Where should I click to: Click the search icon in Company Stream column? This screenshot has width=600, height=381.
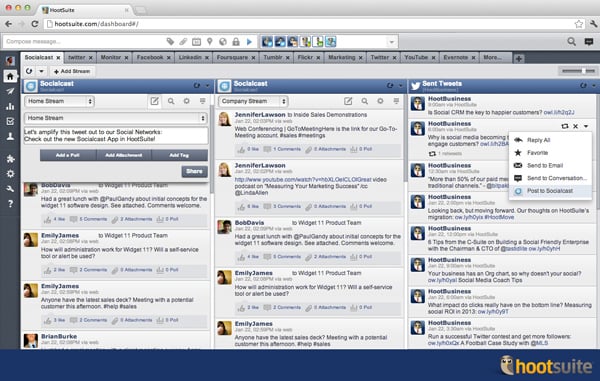(x=365, y=101)
